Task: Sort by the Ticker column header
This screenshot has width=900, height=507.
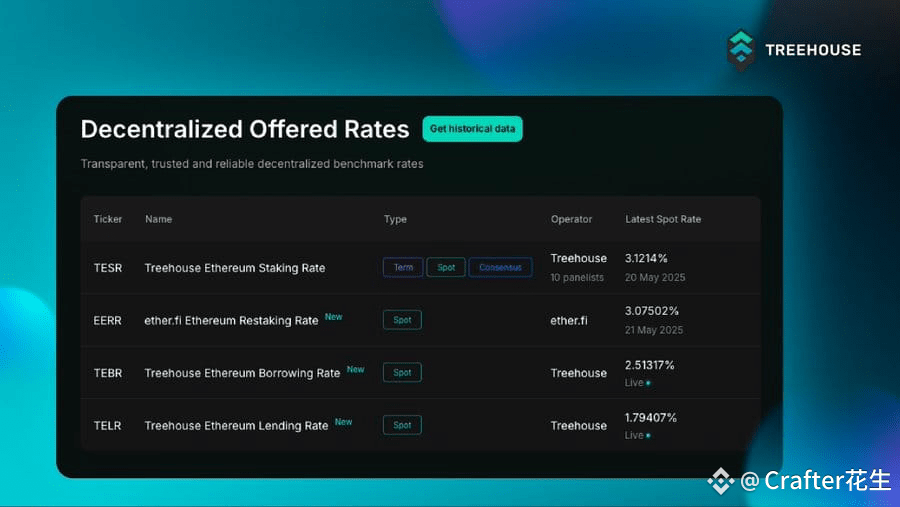Action: 108,219
